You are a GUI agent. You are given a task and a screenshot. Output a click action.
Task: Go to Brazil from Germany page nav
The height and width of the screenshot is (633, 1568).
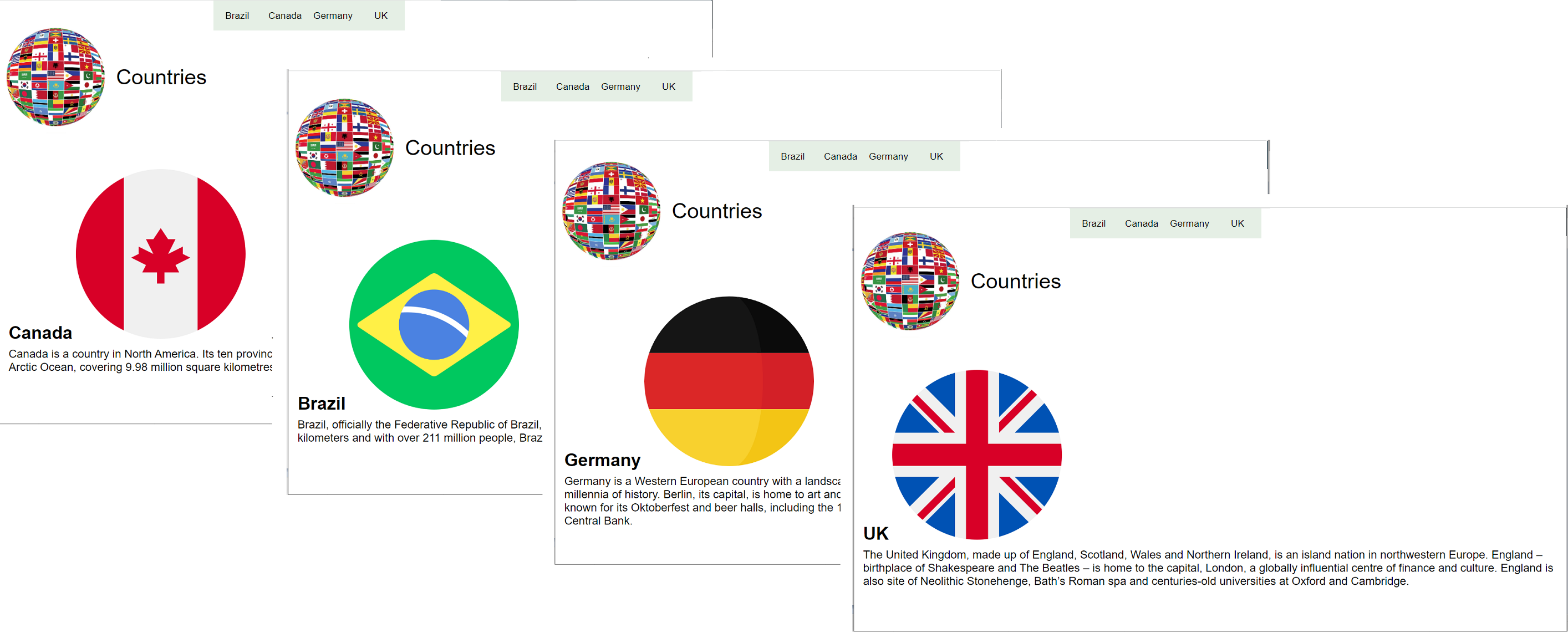[792, 156]
